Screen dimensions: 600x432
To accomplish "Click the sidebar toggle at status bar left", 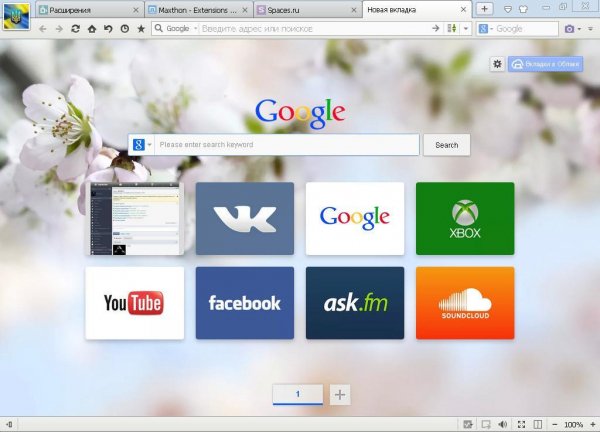I will tap(9, 424).
